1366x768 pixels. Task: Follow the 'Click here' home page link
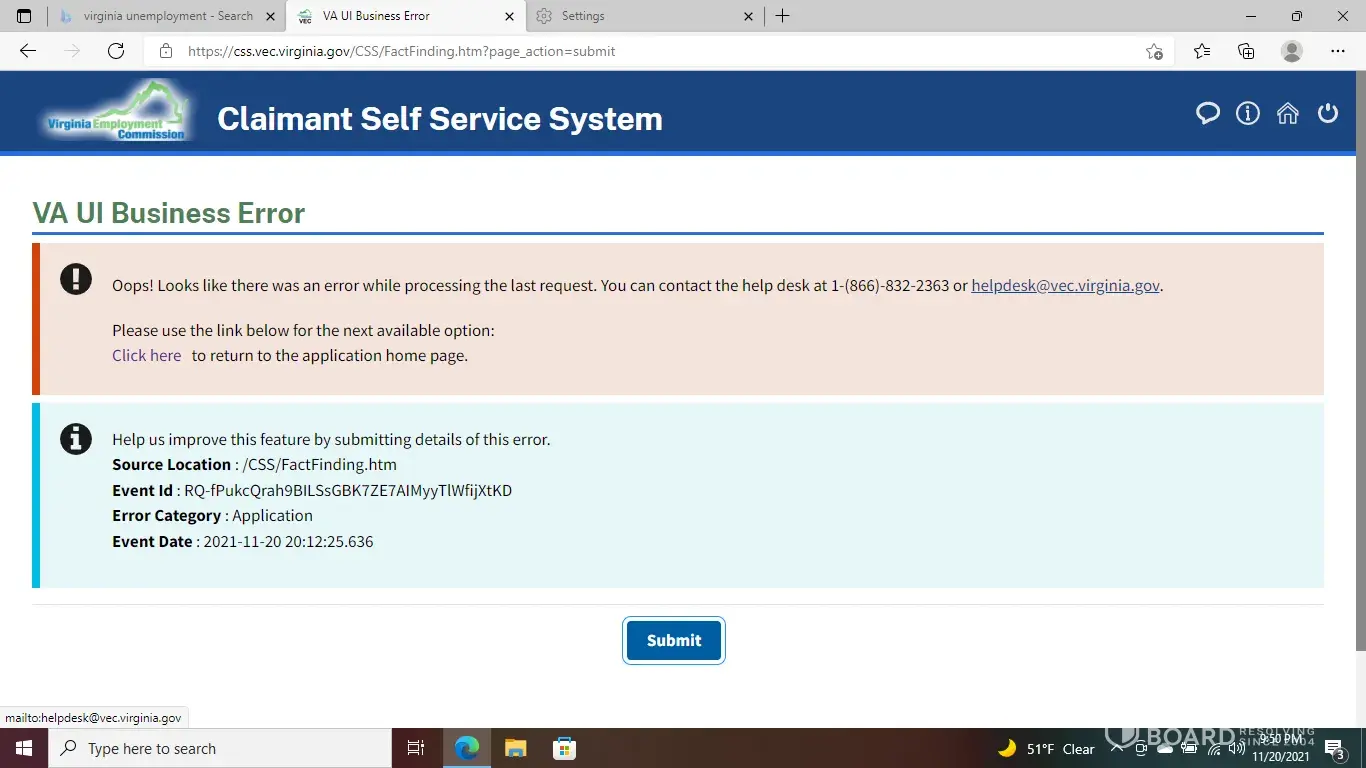coord(146,355)
